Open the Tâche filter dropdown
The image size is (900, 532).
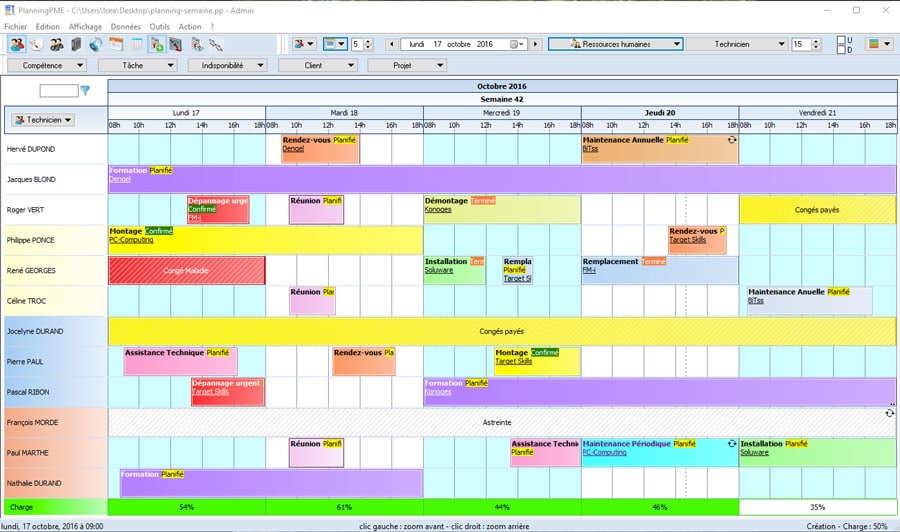tap(137, 65)
